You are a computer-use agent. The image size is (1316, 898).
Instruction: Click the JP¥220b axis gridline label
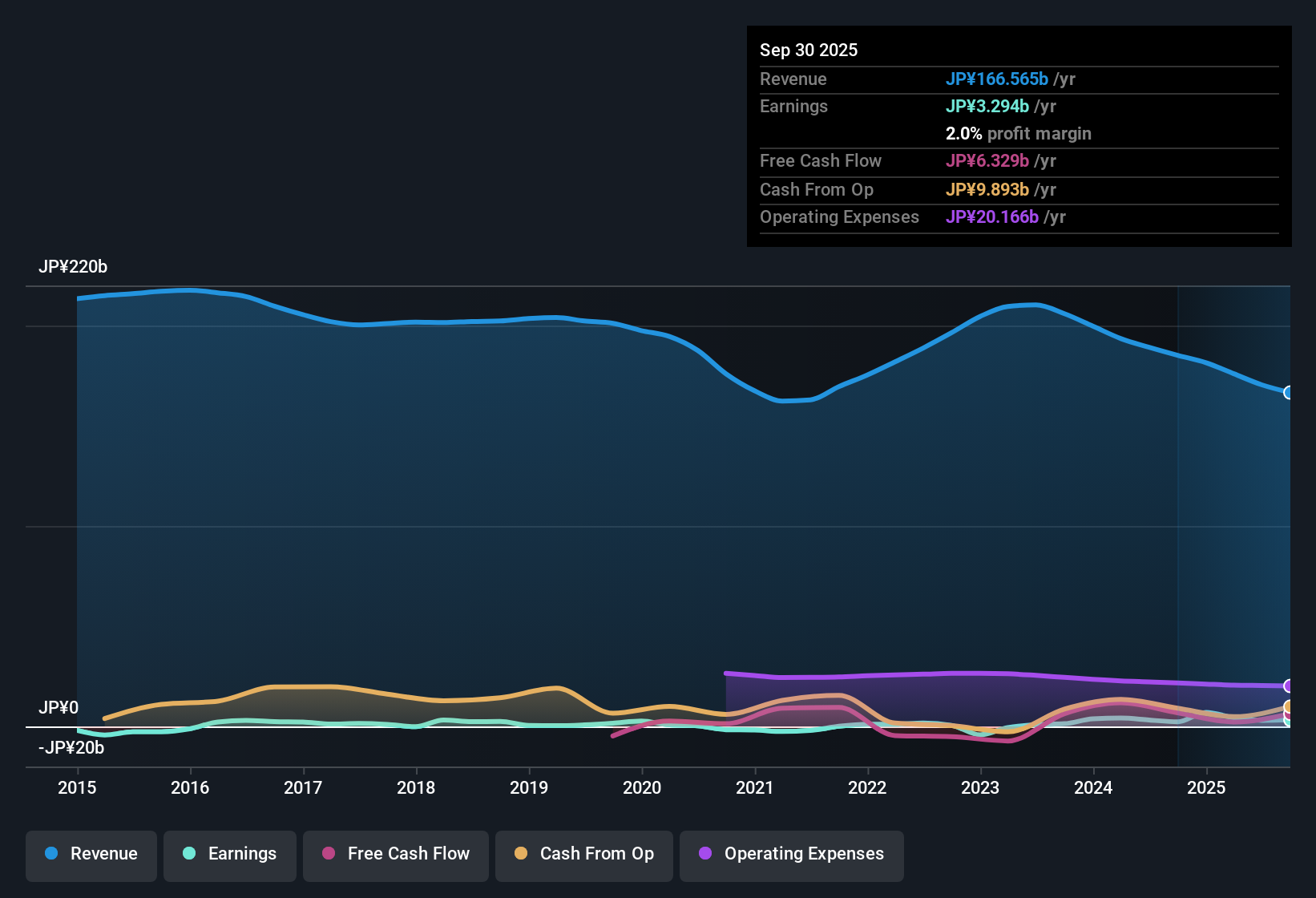74,267
